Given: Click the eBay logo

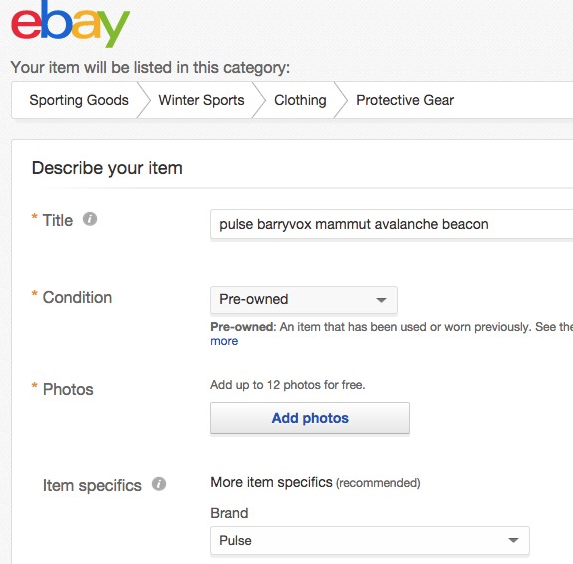Looking at the screenshot, I should pos(71,23).
